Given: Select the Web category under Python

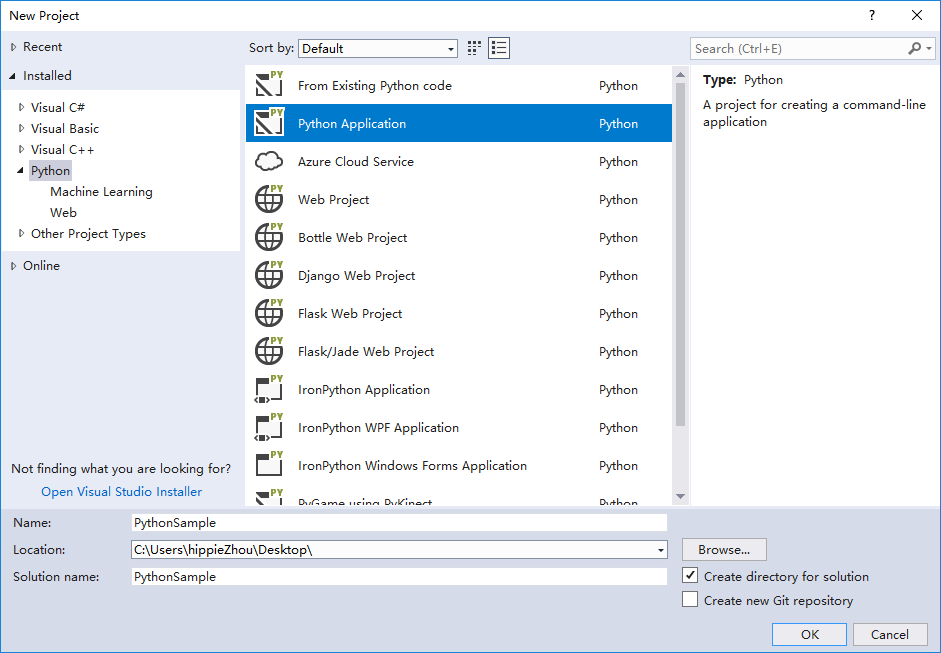Looking at the screenshot, I should pyautogui.click(x=63, y=212).
